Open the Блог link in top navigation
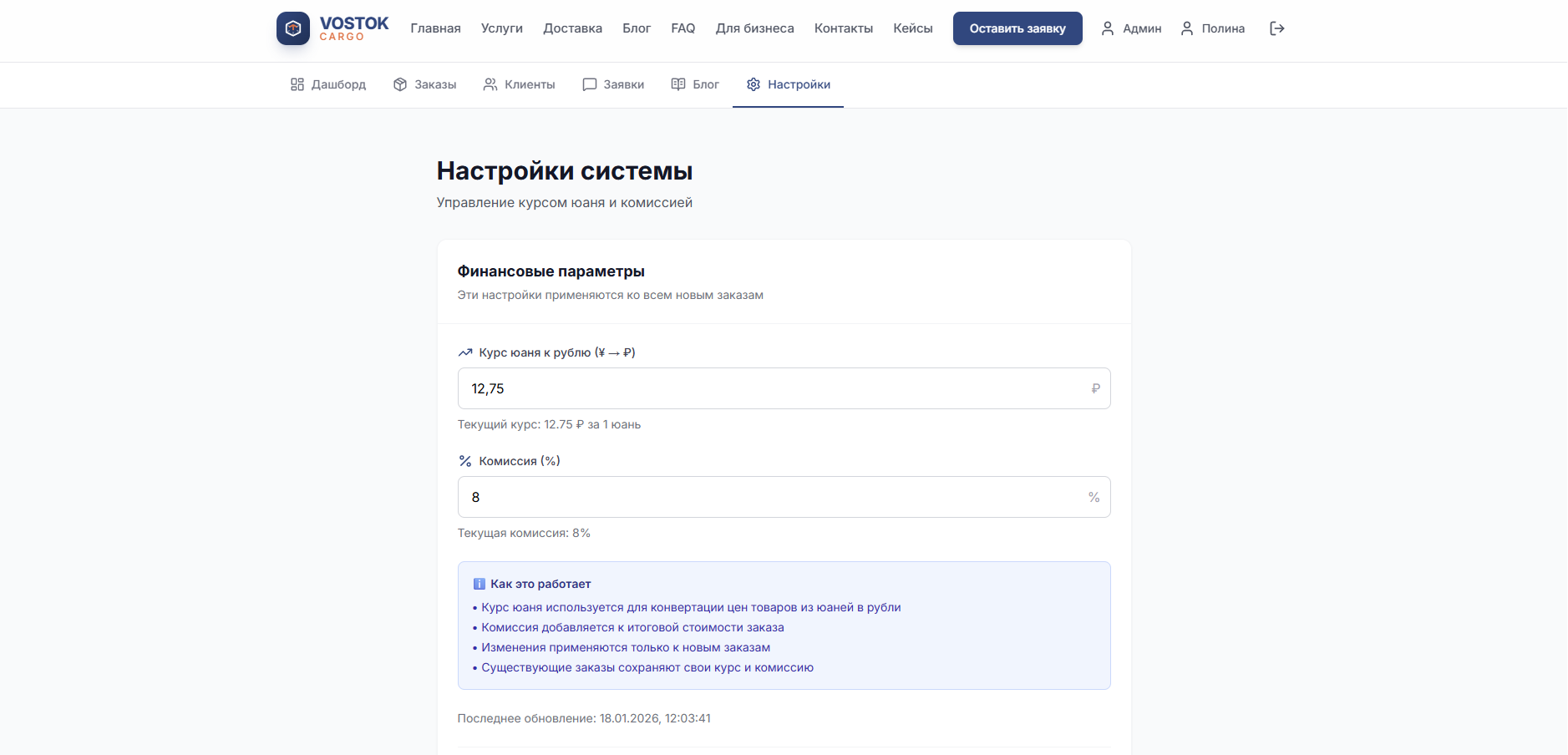The width and height of the screenshot is (1568, 755). tap(637, 28)
